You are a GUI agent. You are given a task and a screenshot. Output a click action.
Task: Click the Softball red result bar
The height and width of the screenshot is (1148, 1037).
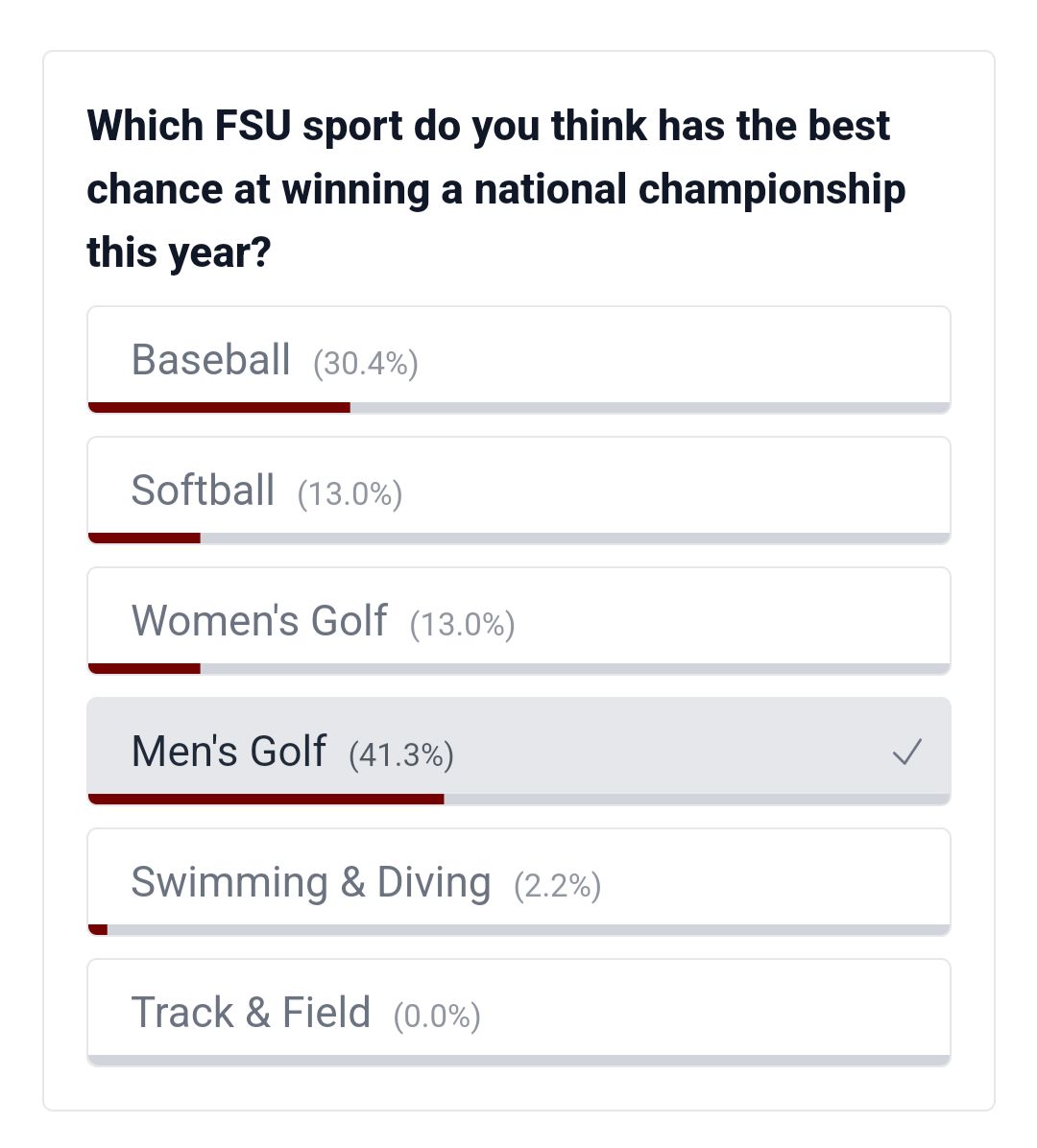coord(144,538)
